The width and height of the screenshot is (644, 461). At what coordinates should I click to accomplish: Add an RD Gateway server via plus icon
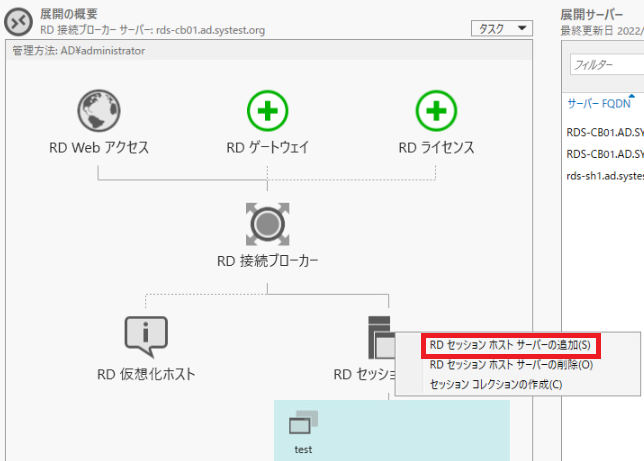click(268, 111)
